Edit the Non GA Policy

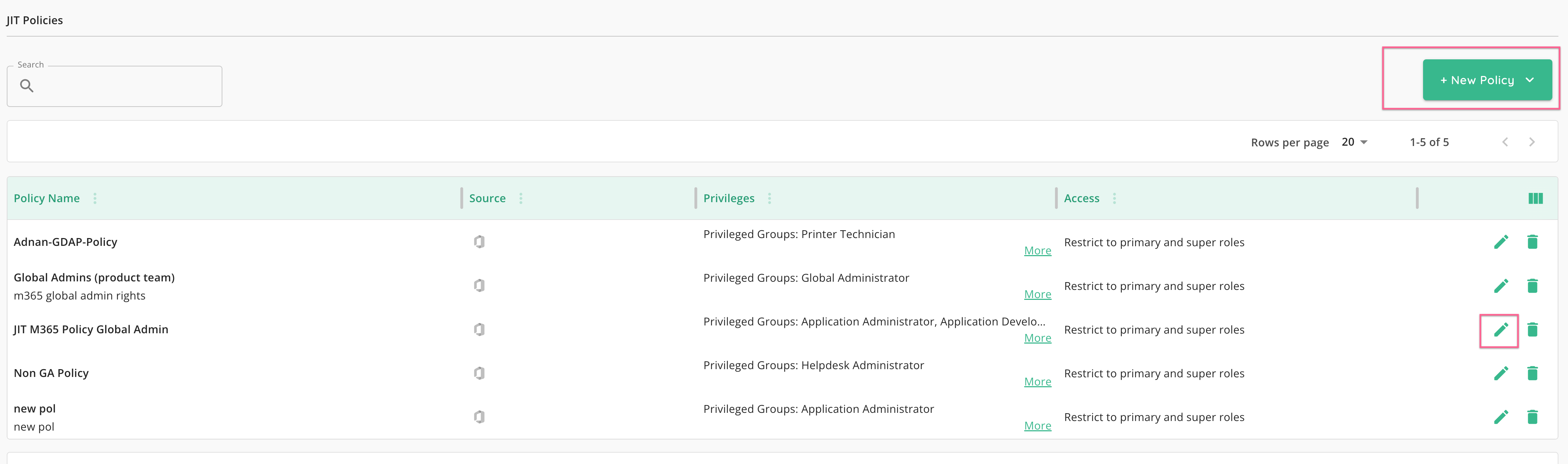[1501, 373]
